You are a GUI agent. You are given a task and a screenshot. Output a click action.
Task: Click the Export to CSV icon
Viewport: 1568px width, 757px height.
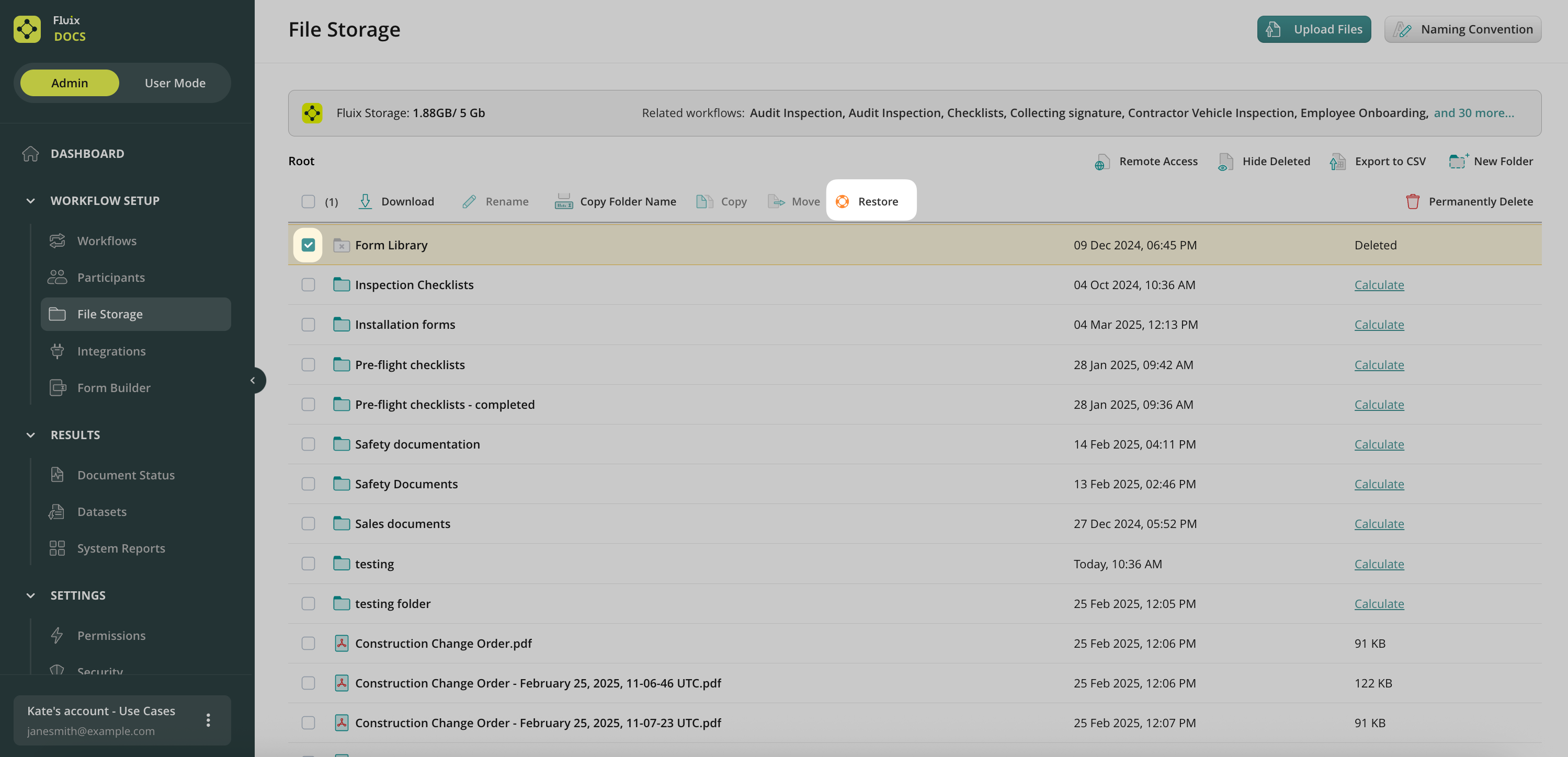click(1338, 161)
